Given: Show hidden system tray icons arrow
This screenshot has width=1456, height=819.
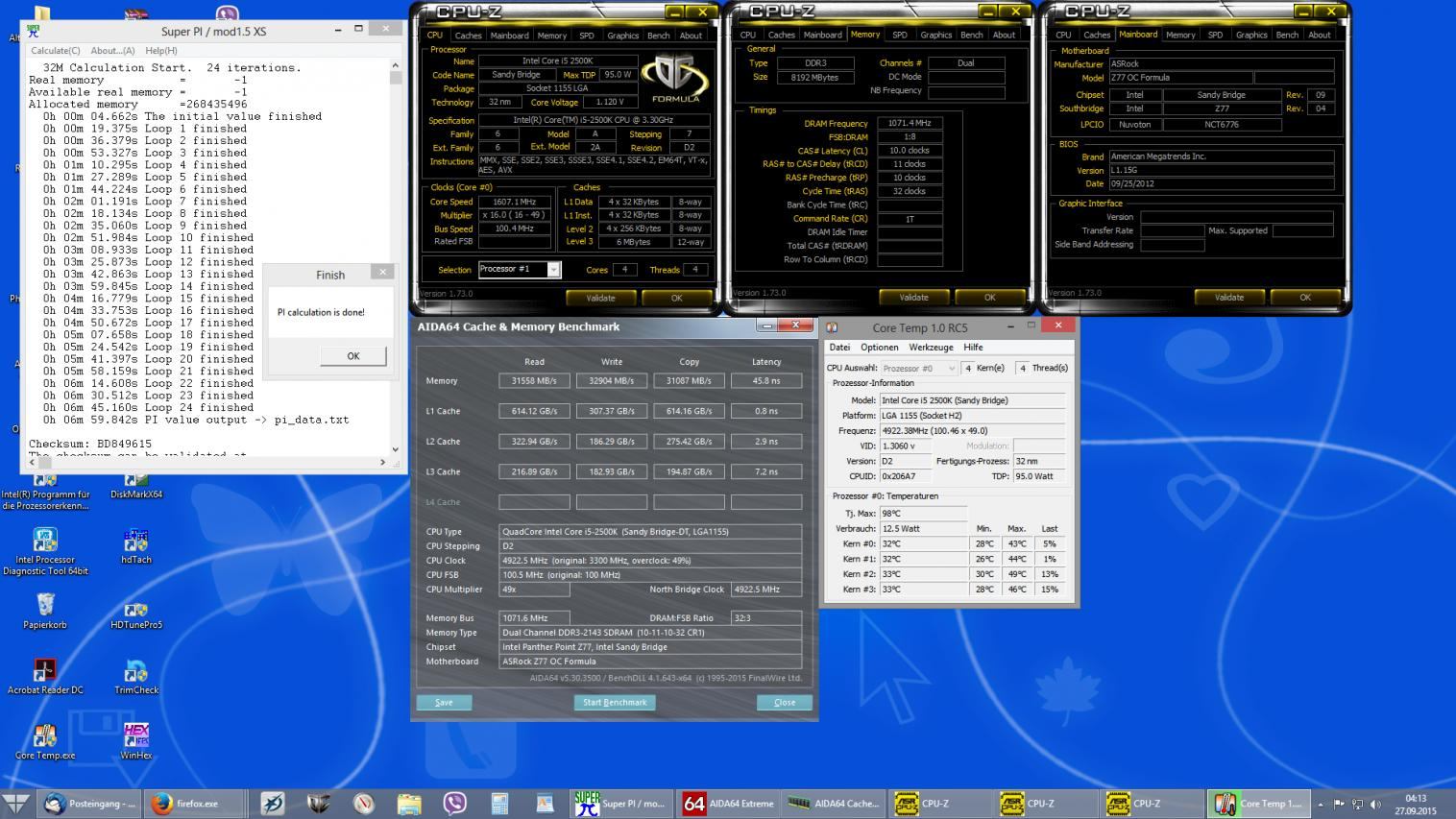Looking at the screenshot, I should point(1320,805).
